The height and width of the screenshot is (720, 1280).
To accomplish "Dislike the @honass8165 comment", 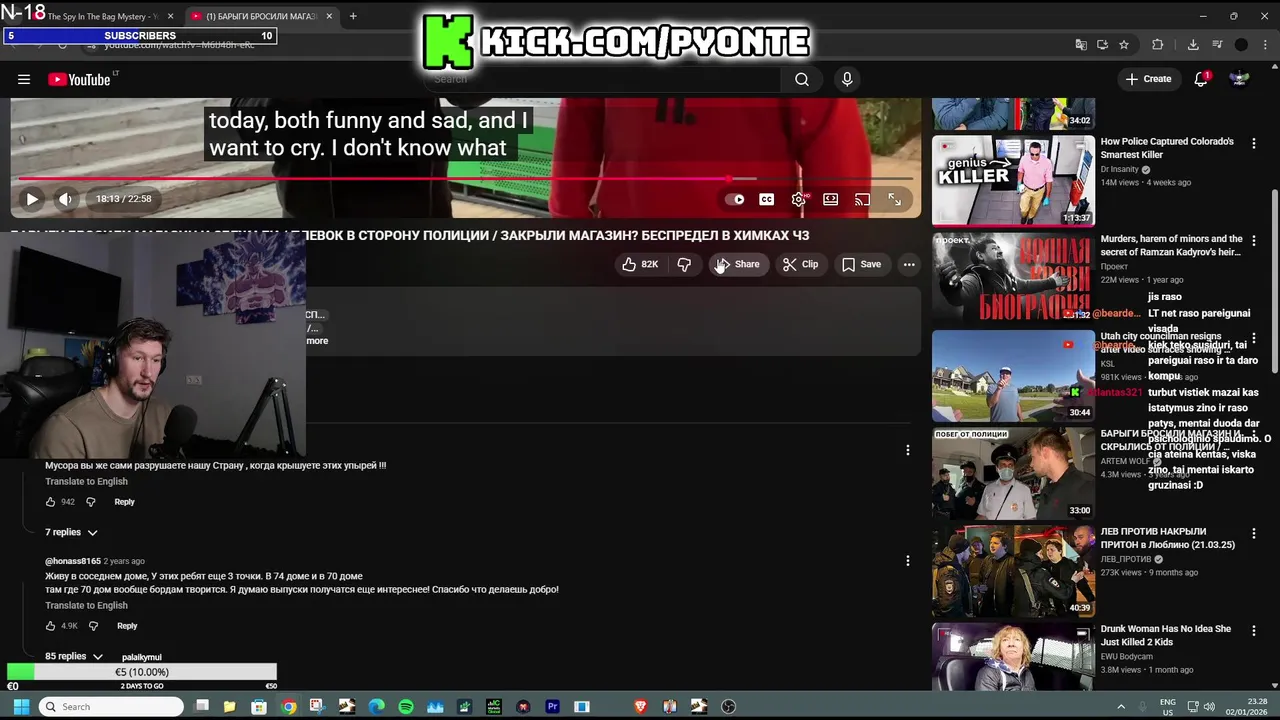I will pos(93,626).
